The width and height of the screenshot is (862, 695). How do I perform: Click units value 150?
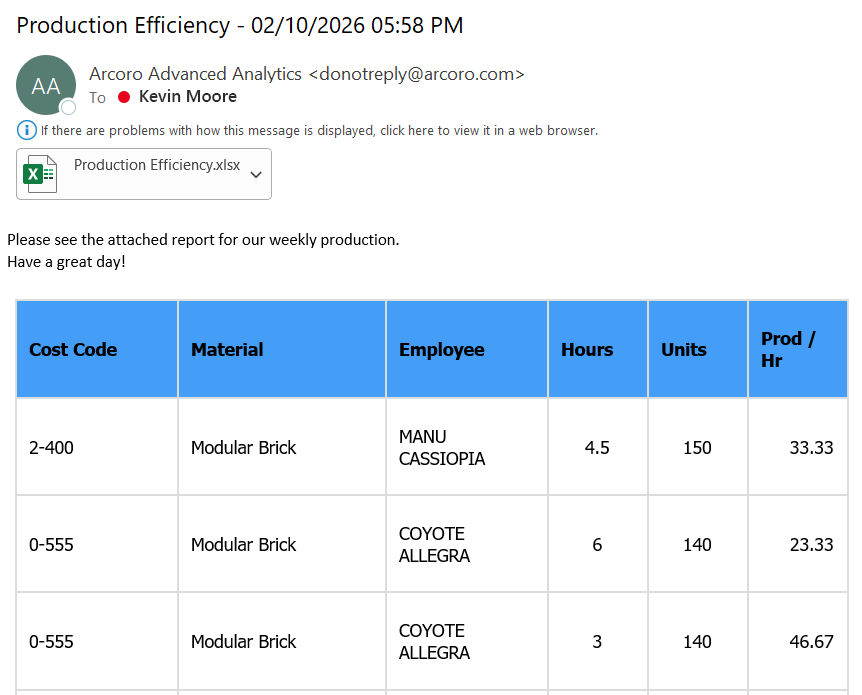[x=697, y=448]
